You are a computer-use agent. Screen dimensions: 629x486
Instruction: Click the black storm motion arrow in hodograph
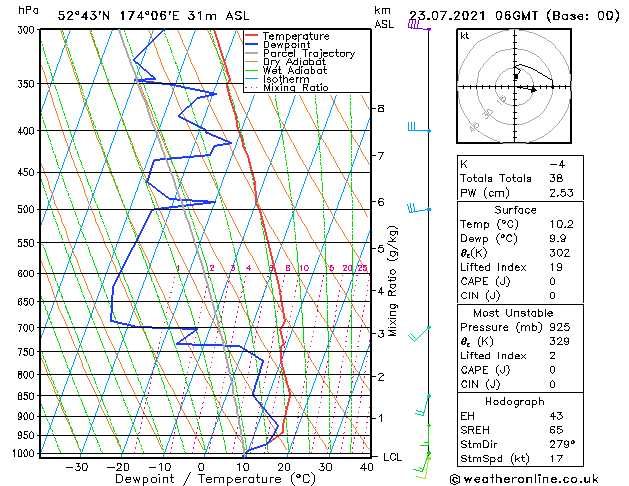click(x=527, y=89)
